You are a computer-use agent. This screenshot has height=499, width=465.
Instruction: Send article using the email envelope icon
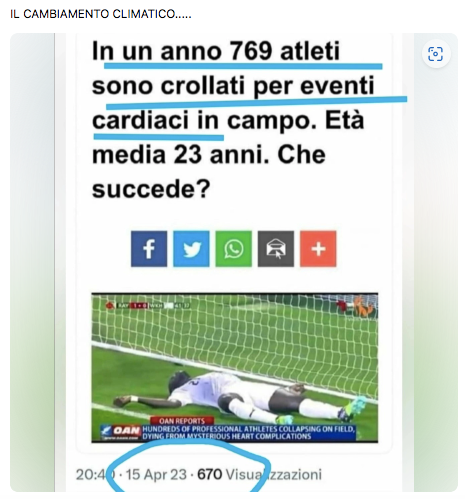pyautogui.click(x=276, y=249)
